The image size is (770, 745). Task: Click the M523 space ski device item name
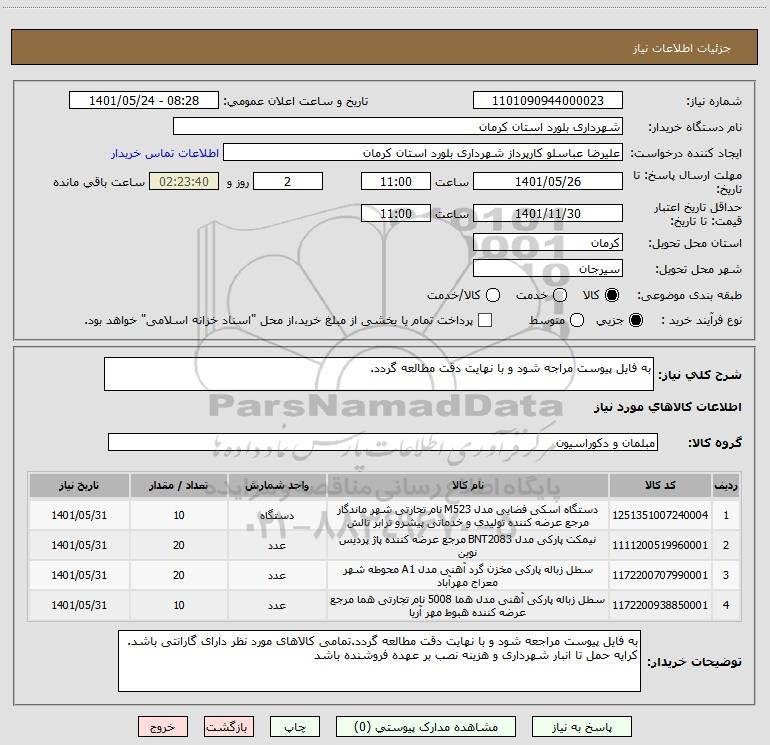click(468, 516)
